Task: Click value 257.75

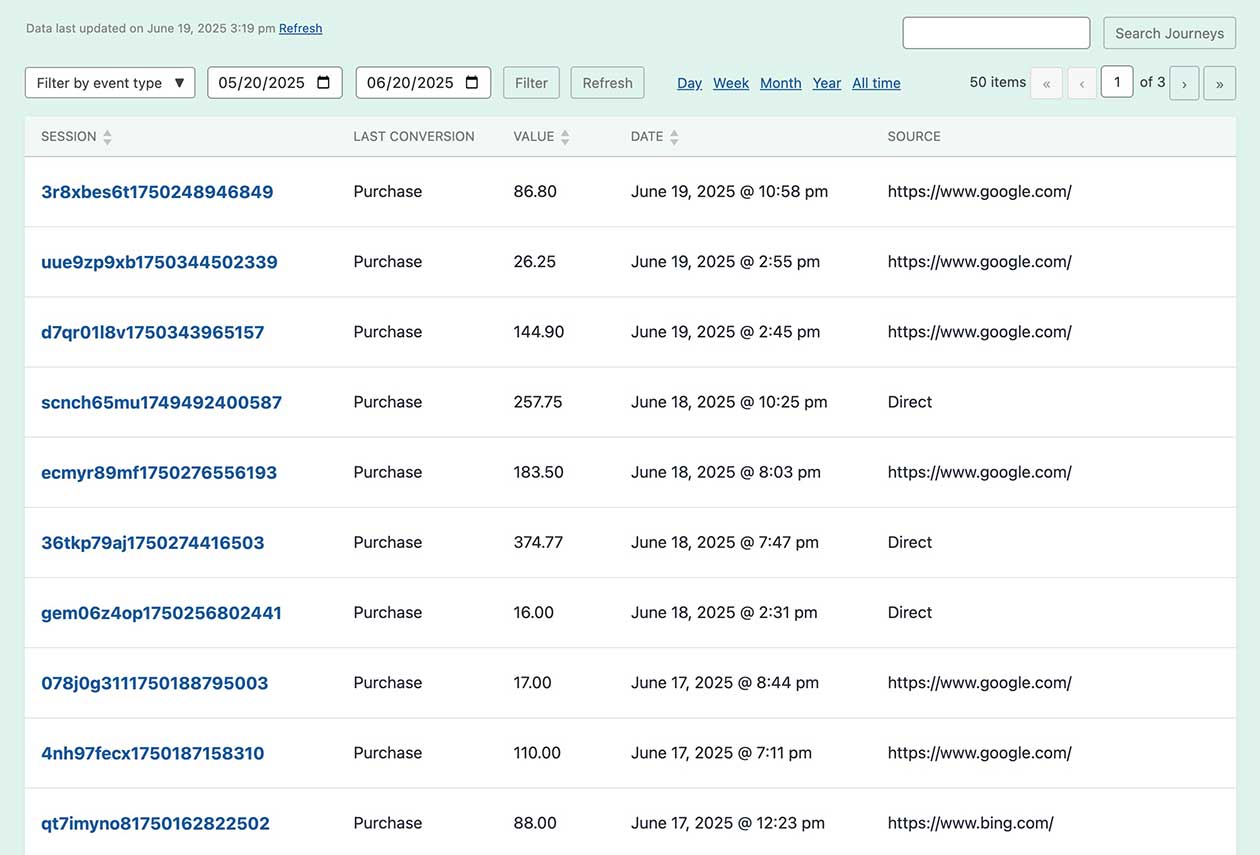Action: (x=538, y=402)
